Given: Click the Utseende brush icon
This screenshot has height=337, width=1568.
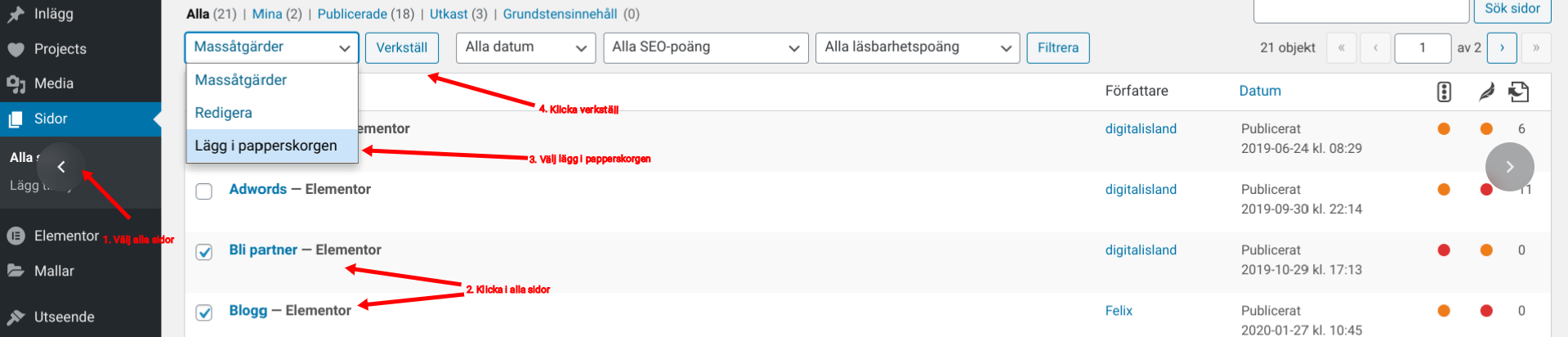Looking at the screenshot, I should (x=16, y=317).
